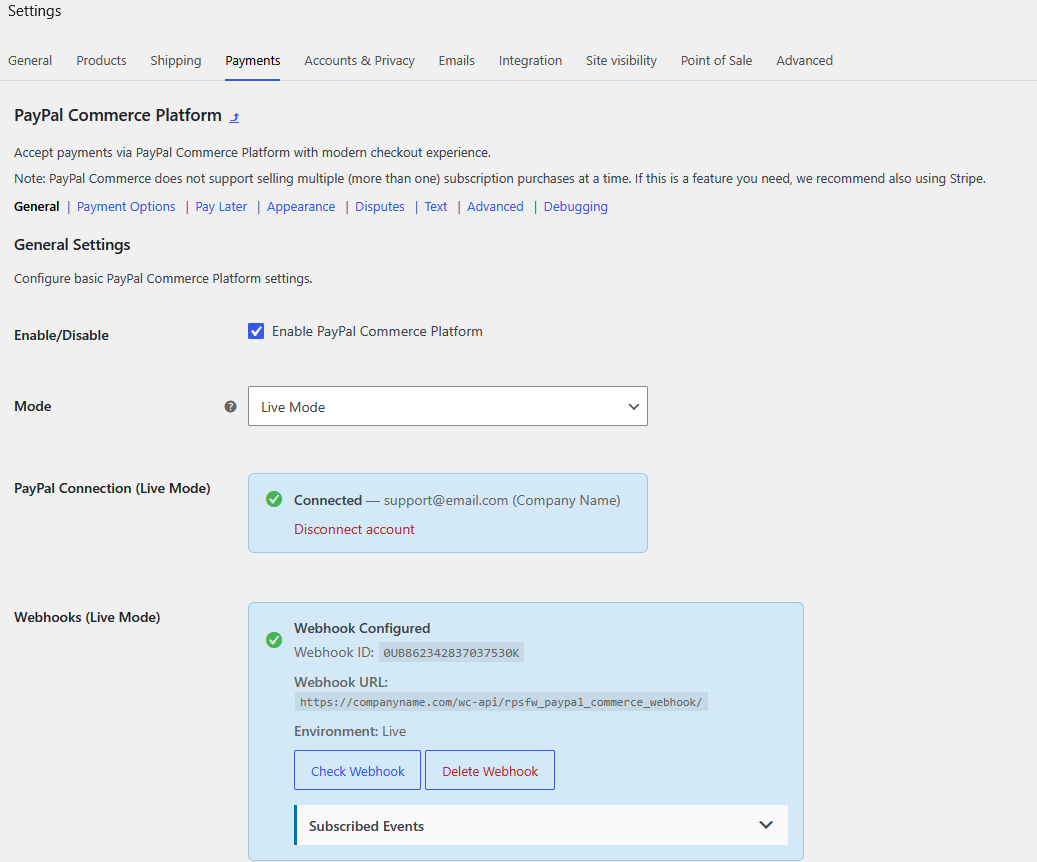Image resolution: width=1037 pixels, height=862 pixels.
Task: Select the Payments tab
Action: coord(253,60)
